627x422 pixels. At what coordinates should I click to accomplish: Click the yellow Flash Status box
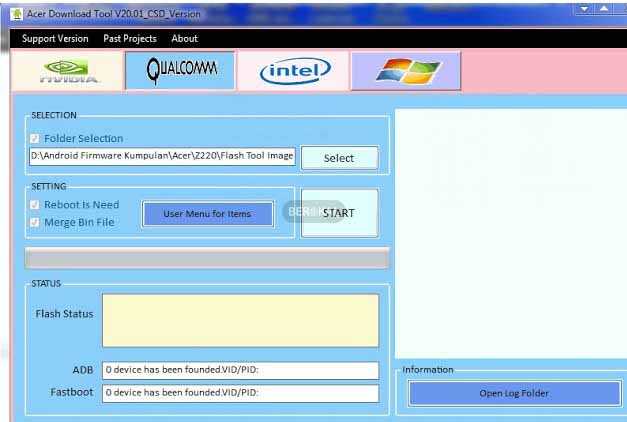(x=240, y=320)
